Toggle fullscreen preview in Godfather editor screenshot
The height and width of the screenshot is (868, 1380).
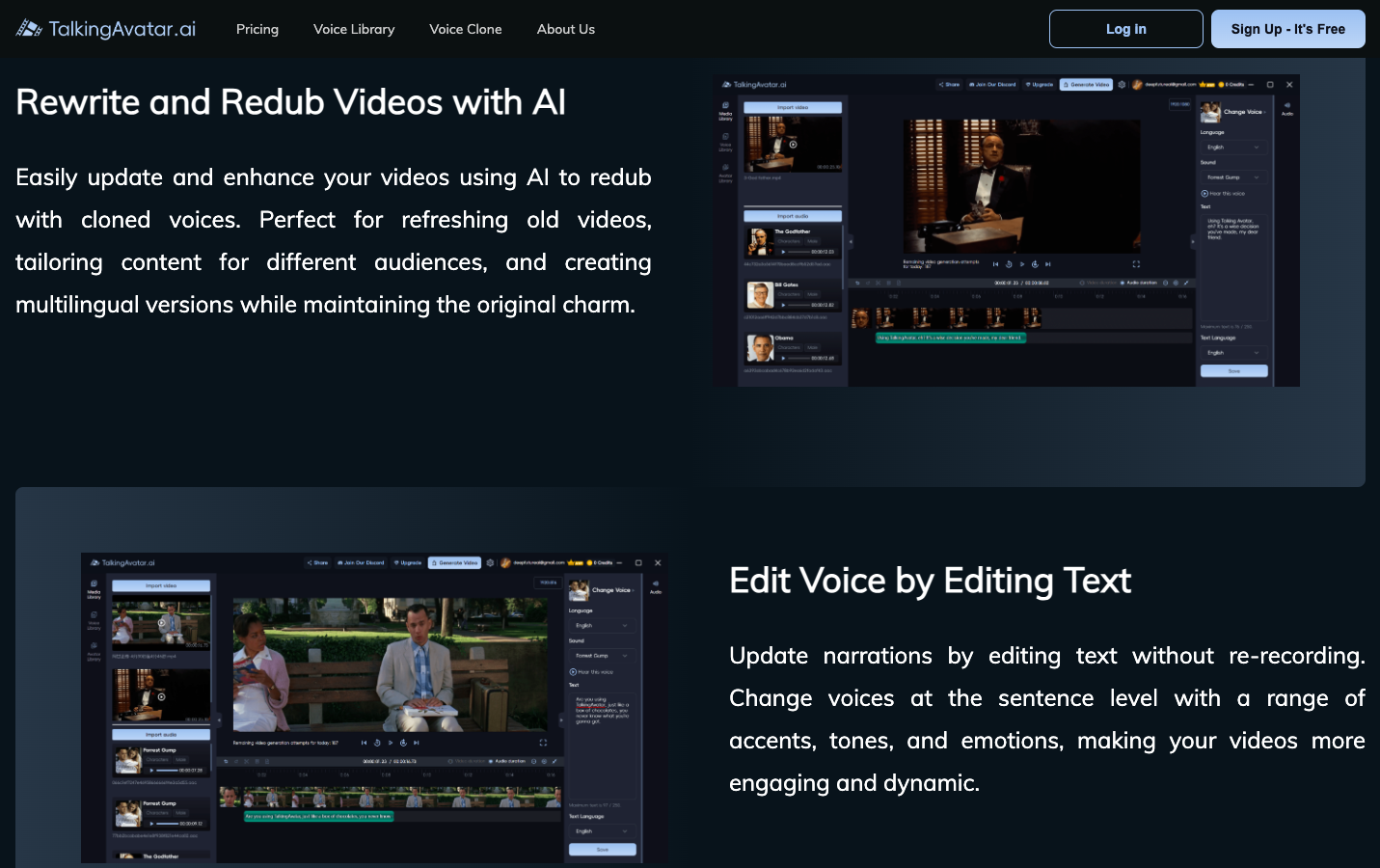(x=1136, y=264)
